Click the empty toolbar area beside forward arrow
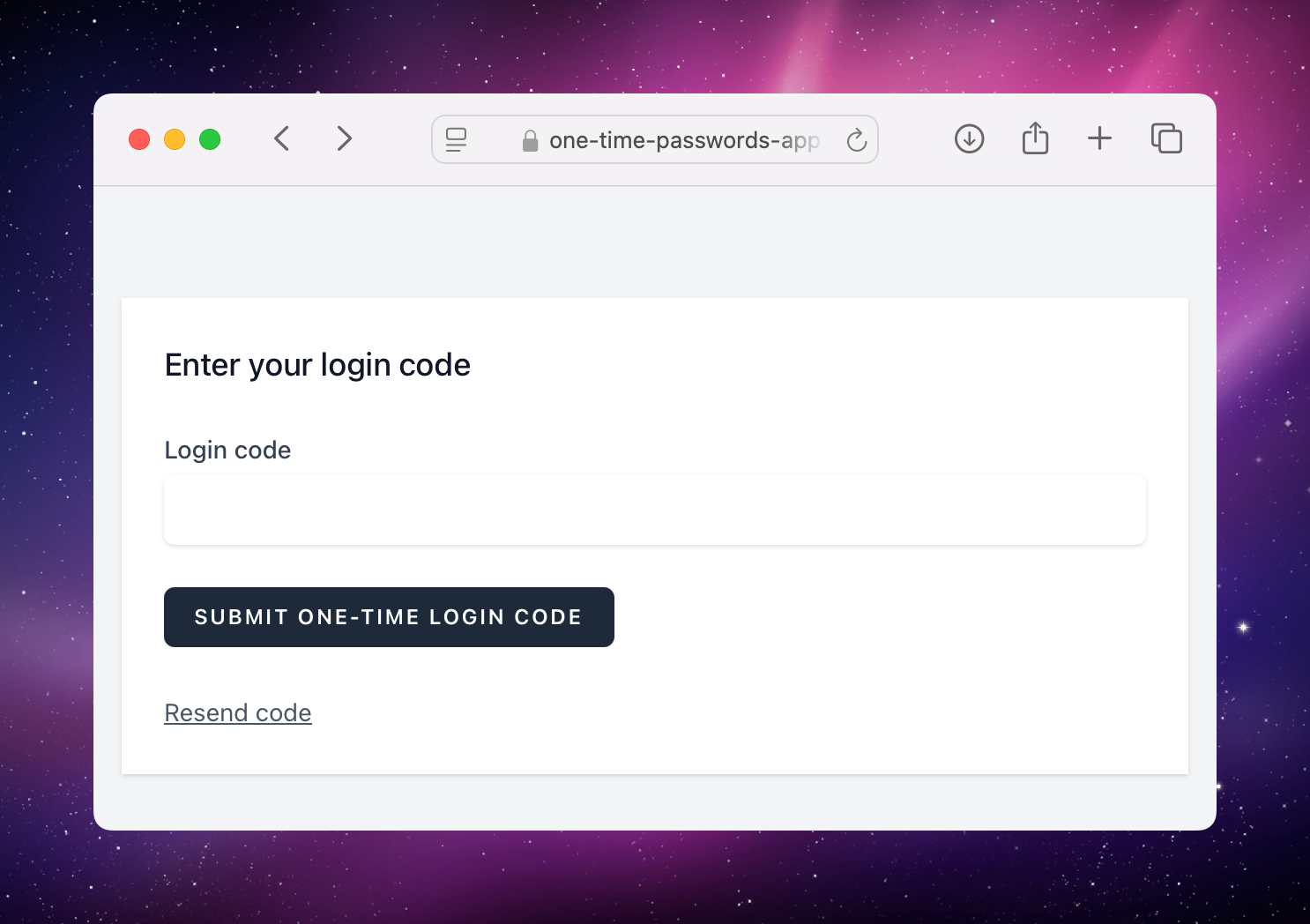 (393, 139)
